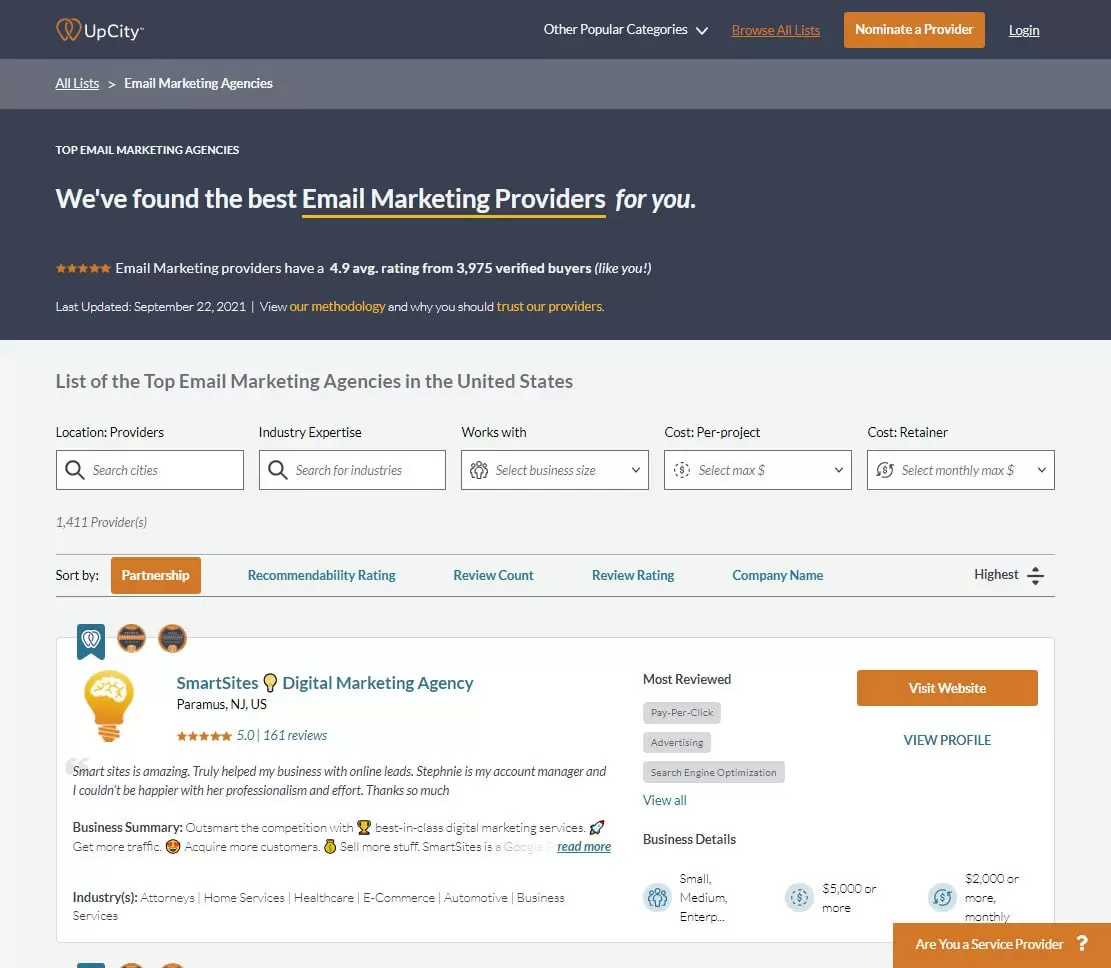Select the Advertising tag
The height and width of the screenshot is (968, 1111).
(677, 743)
